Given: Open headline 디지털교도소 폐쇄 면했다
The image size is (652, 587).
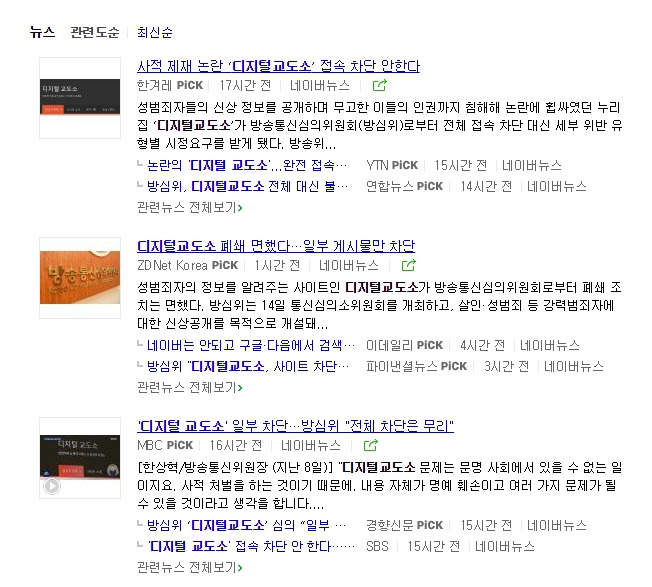Looking at the screenshot, I should 276,246.
